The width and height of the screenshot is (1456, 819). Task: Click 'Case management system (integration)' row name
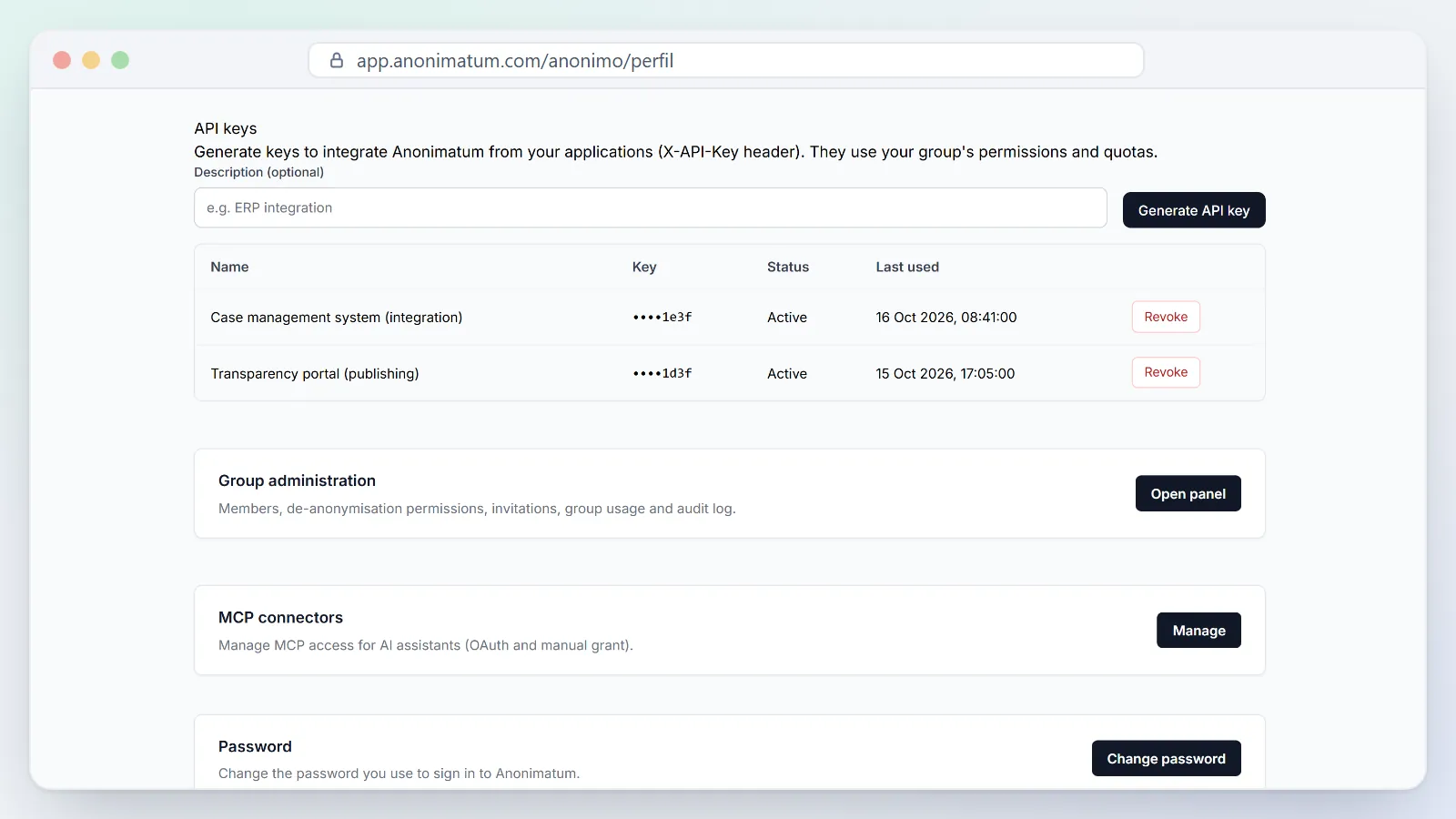pyautogui.click(x=337, y=318)
